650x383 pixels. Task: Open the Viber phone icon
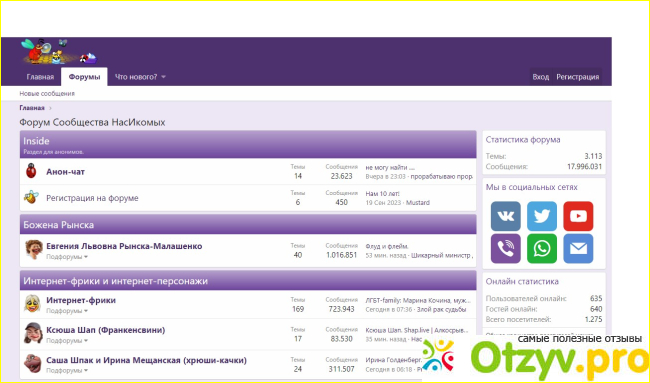(x=505, y=249)
